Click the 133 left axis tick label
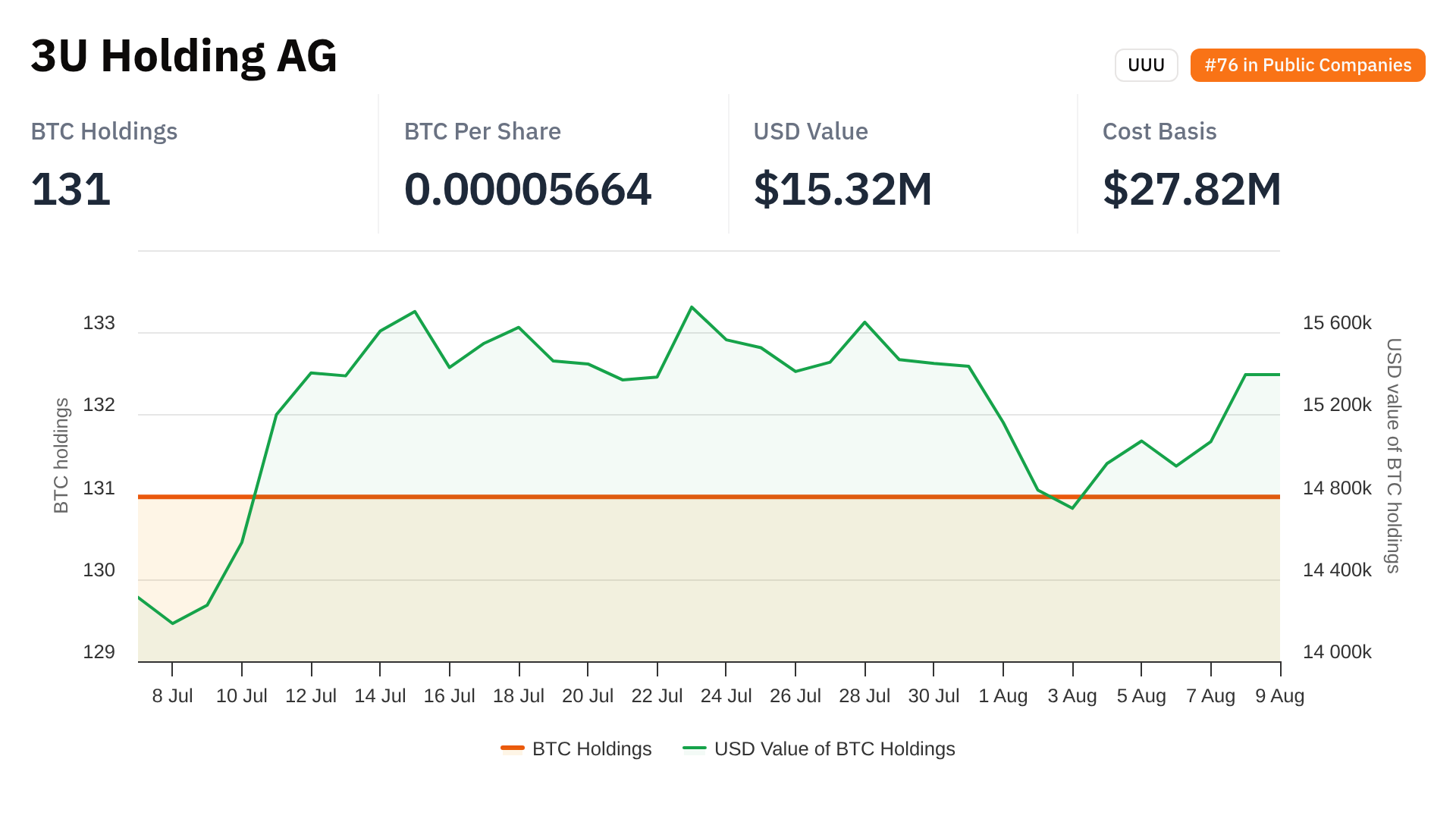 click(99, 323)
